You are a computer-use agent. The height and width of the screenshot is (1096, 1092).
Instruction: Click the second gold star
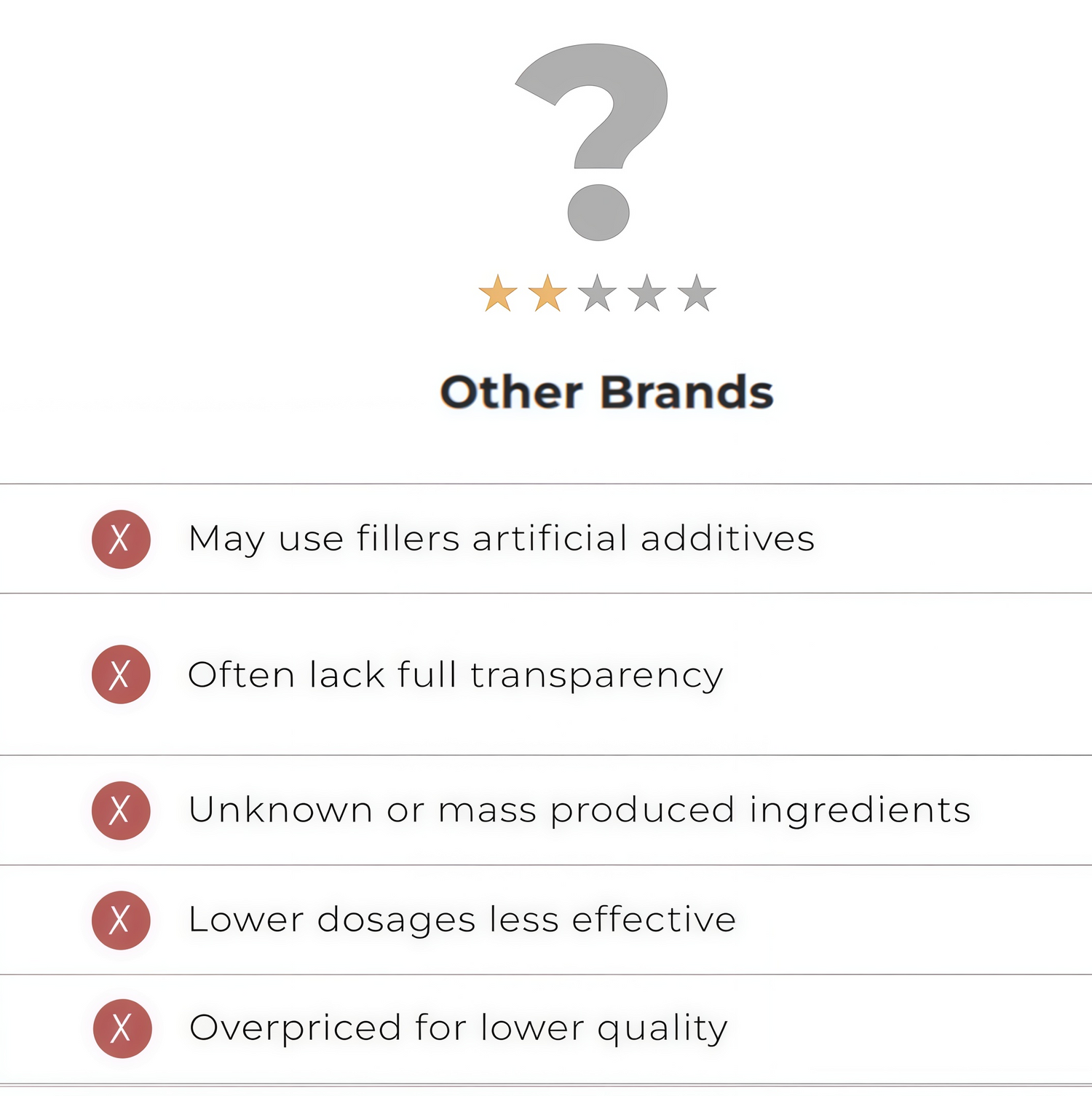coord(547,294)
